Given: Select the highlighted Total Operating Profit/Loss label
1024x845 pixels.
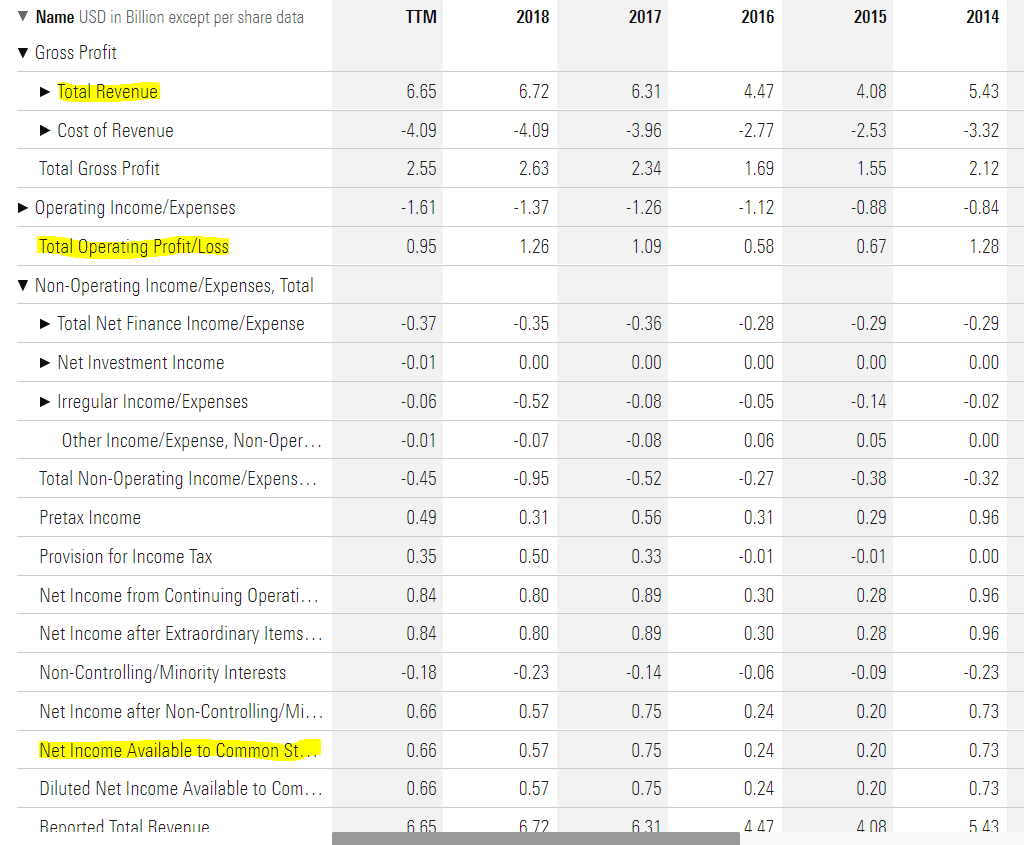Looking at the screenshot, I should click(133, 246).
